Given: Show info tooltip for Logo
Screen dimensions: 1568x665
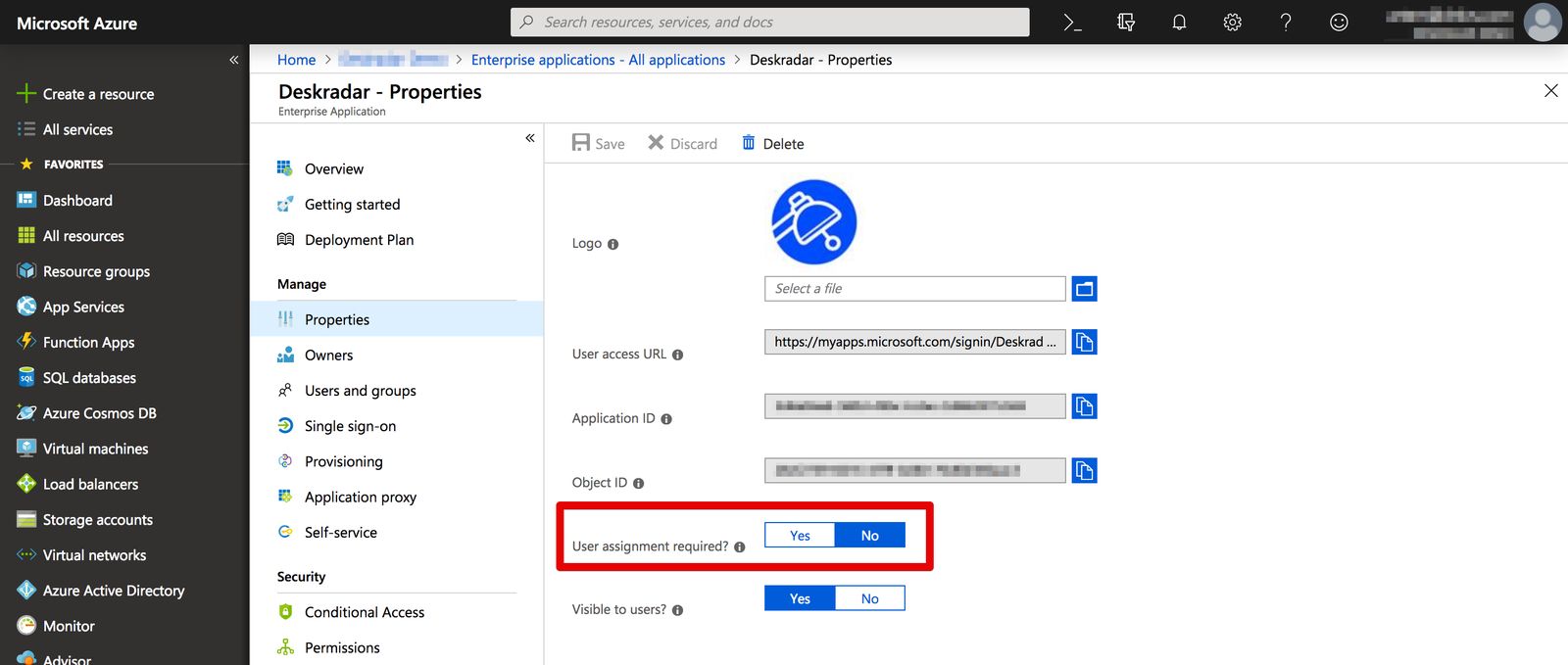Looking at the screenshot, I should 612,244.
